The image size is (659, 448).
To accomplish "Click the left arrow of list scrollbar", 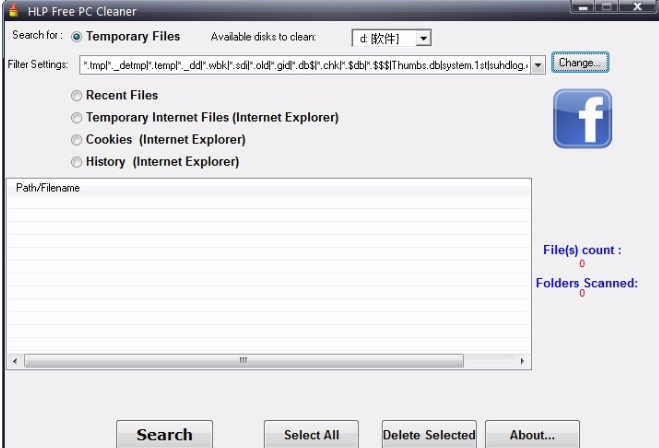I will click(x=15, y=361).
